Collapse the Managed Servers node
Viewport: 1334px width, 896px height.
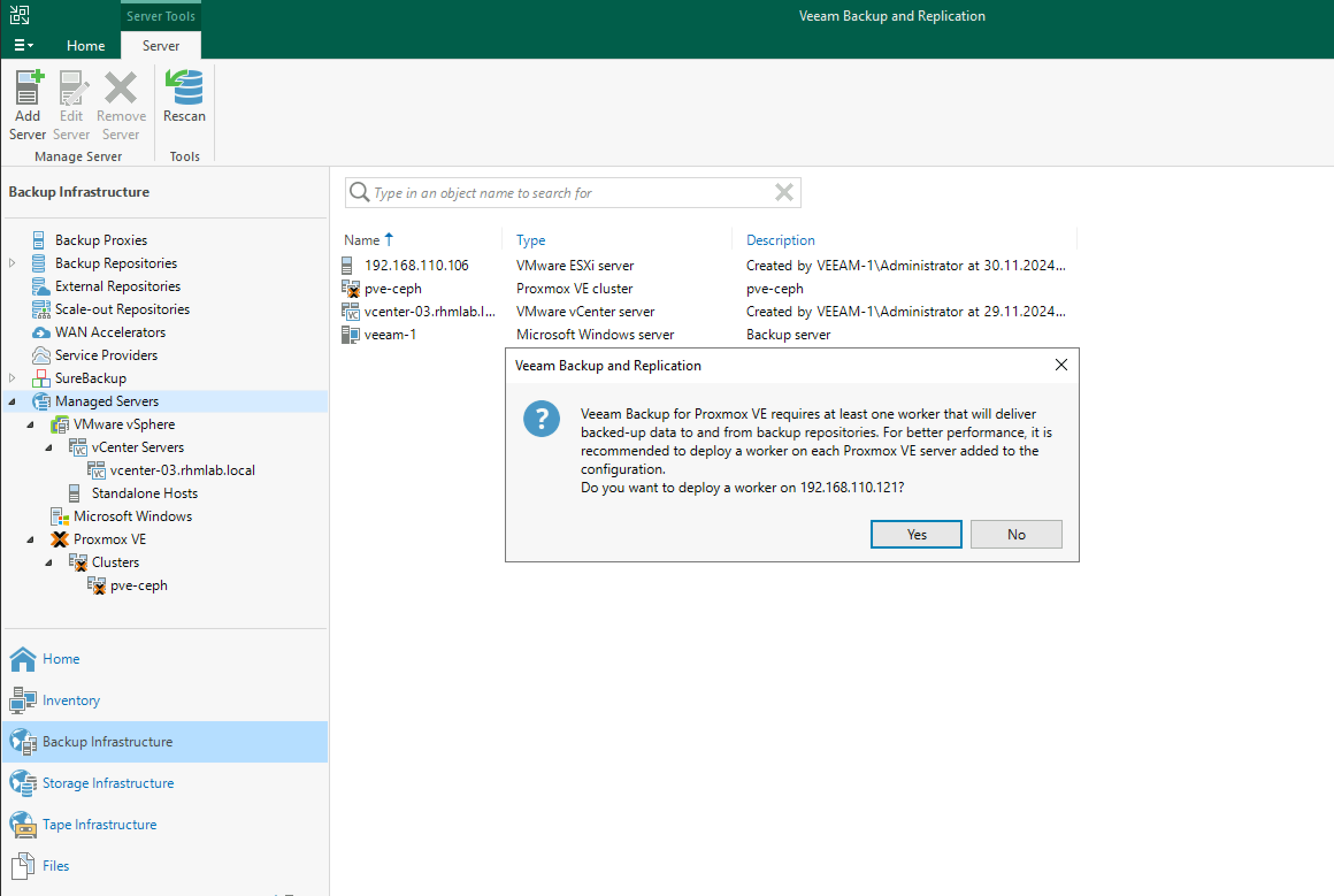coord(12,401)
